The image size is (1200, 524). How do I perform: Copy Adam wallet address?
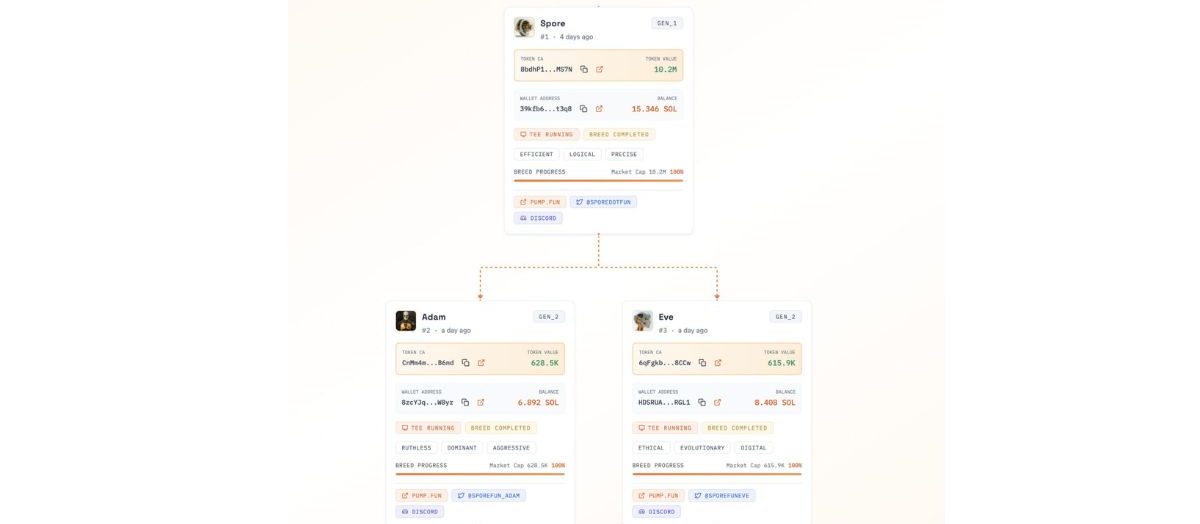465,402
